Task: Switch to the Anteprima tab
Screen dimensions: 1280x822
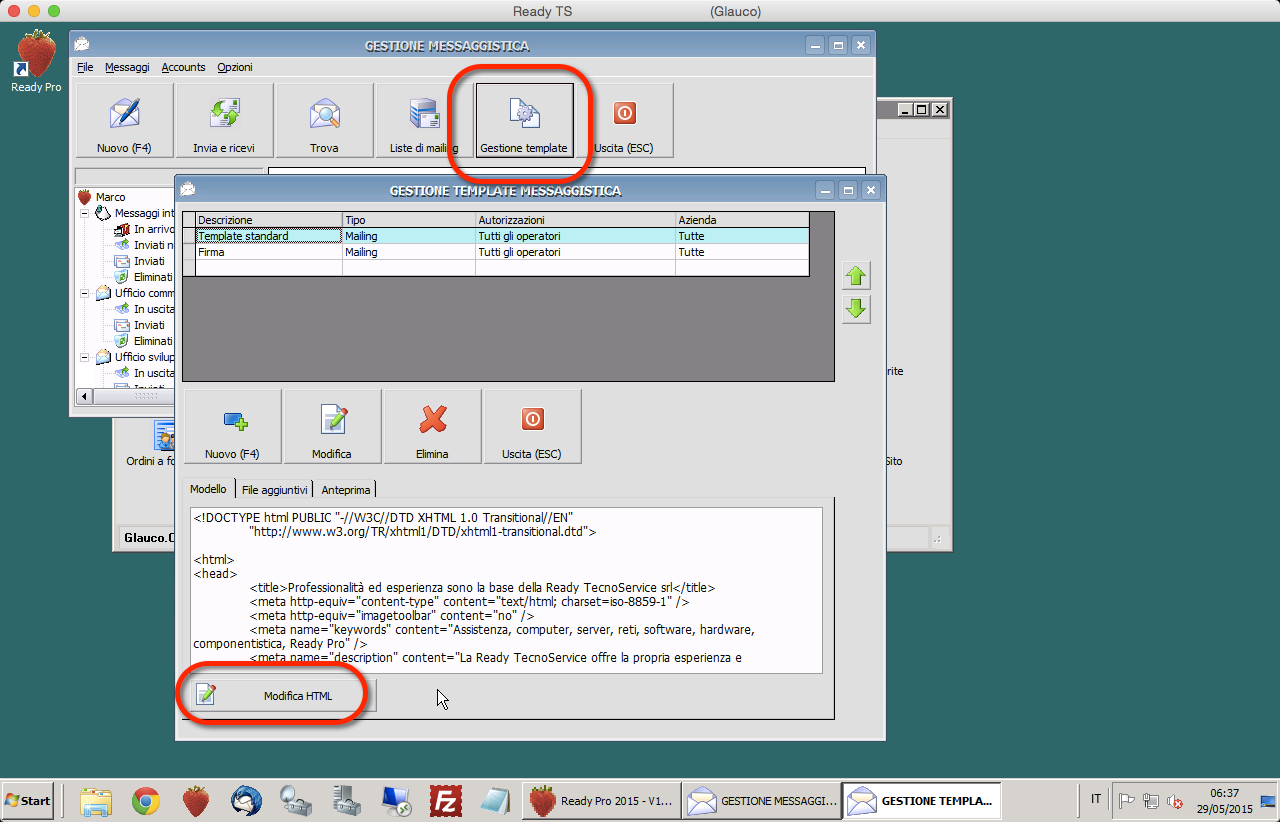Action: pyautogui.click(x=346, y=490)
